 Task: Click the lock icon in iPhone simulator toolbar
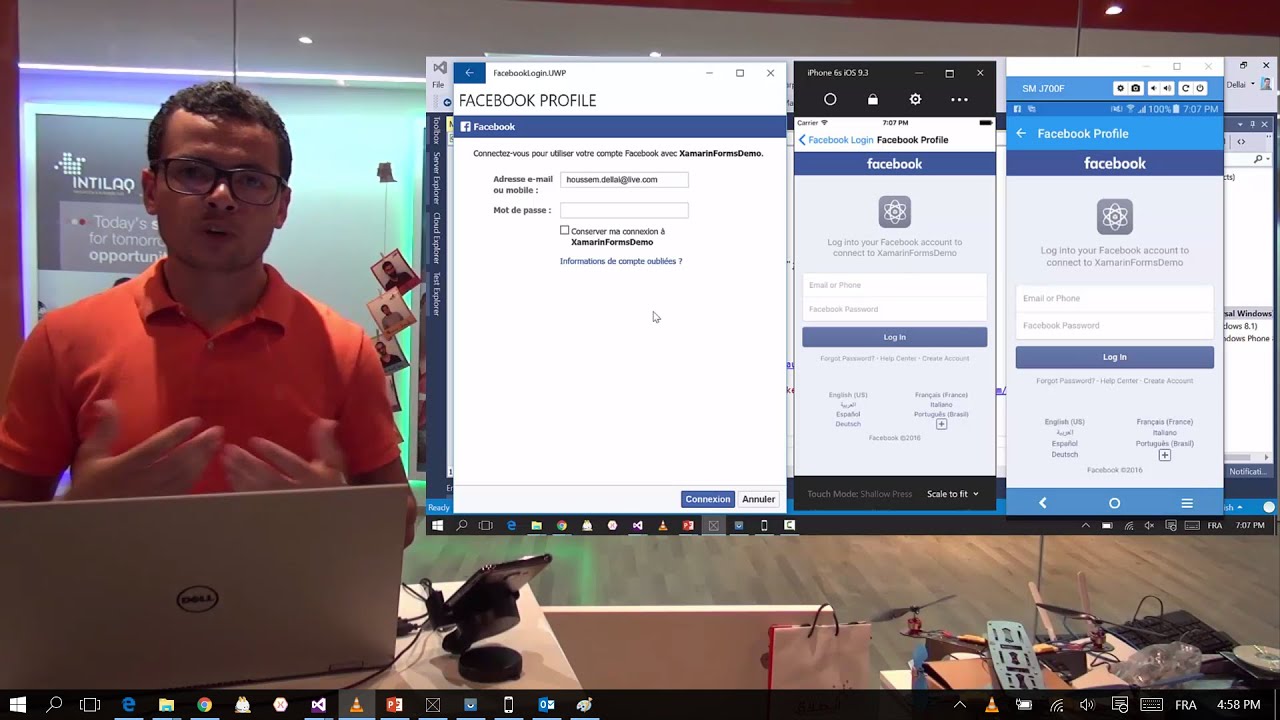point(873,99)
